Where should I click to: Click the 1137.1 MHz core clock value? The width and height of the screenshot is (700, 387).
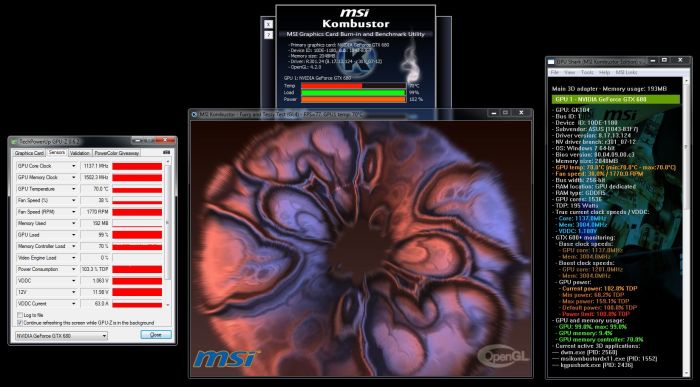click(x=94, y=166)
